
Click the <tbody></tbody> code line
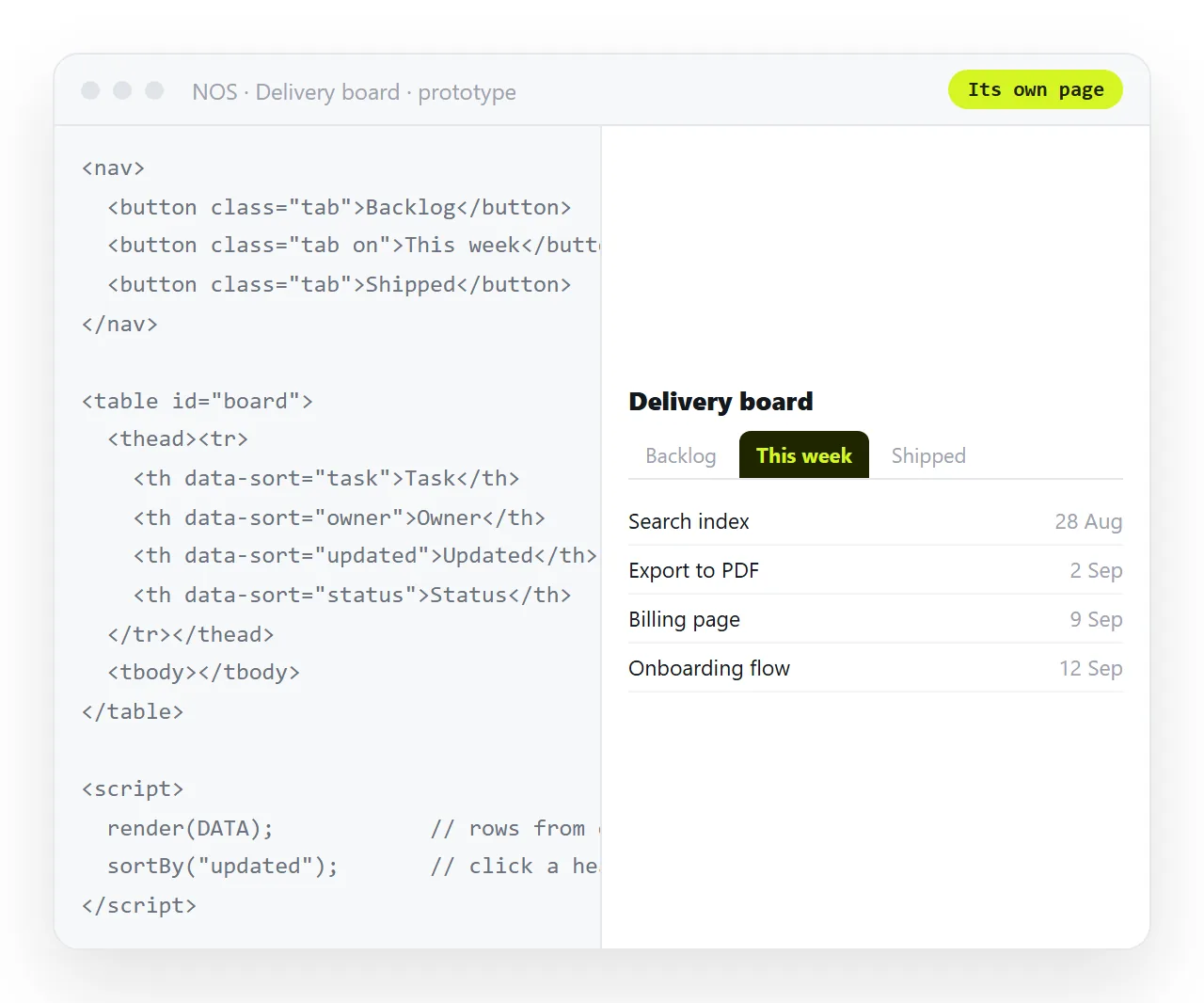[x=203, y=673]
